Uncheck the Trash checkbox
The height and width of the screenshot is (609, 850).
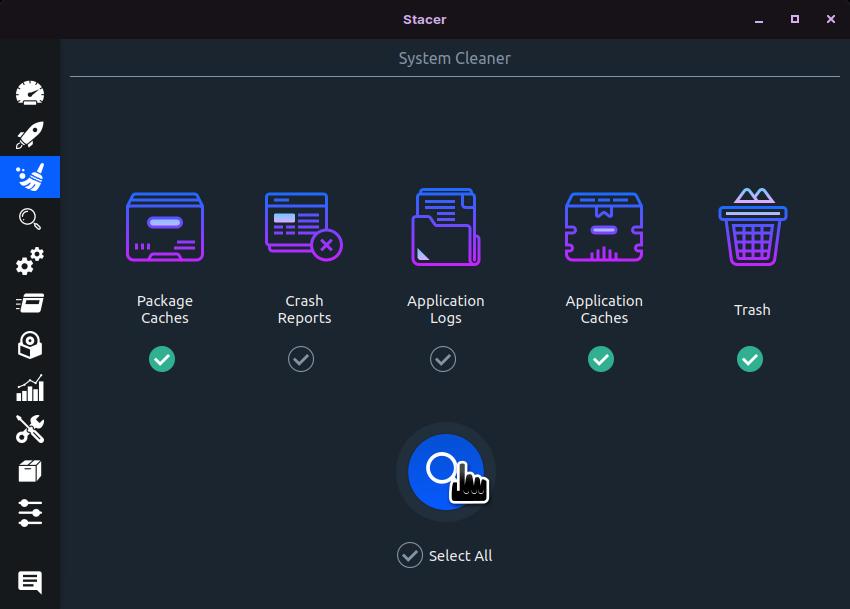[750, 359]
